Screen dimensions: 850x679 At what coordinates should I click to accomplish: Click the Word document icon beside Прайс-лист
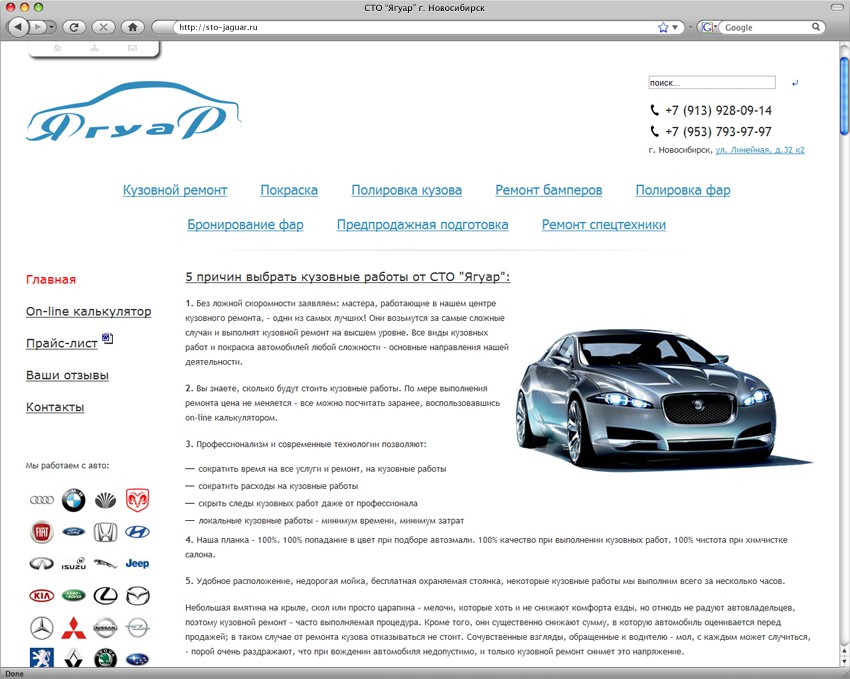(108, 339)
